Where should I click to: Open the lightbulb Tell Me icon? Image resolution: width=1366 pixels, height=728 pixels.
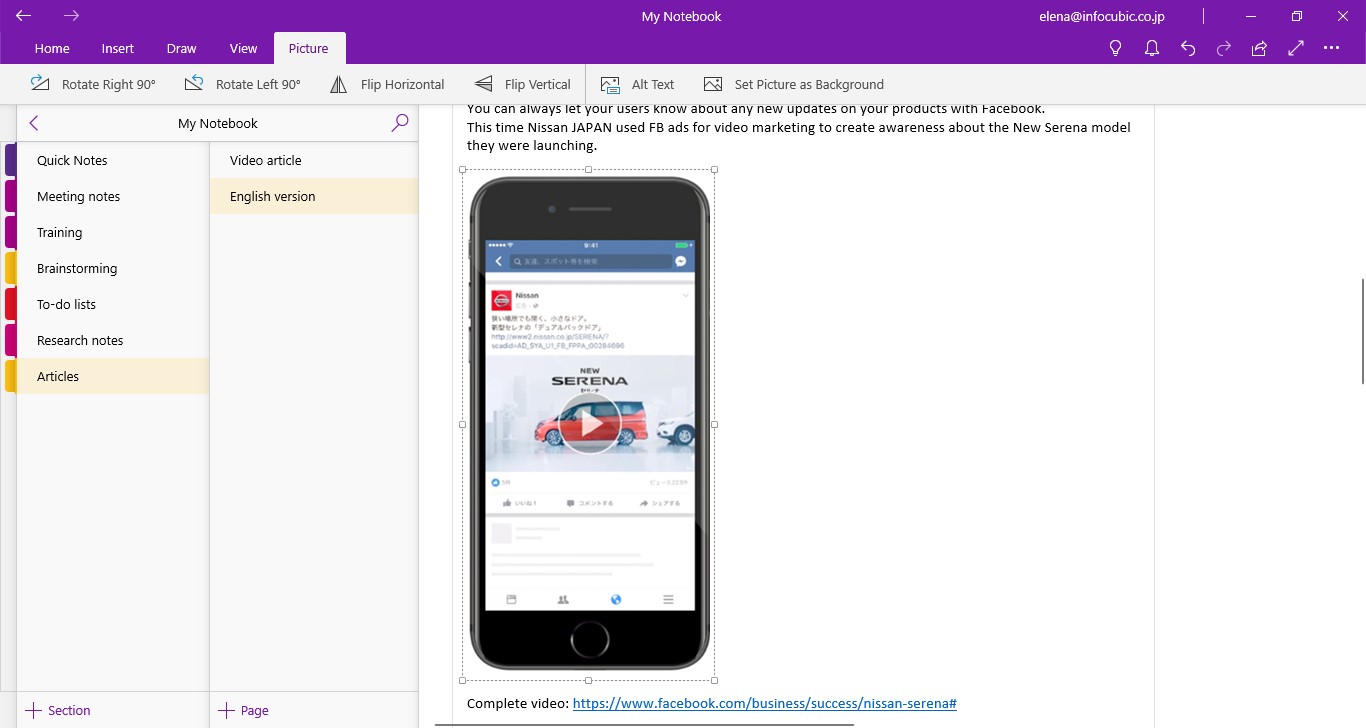1116,48
